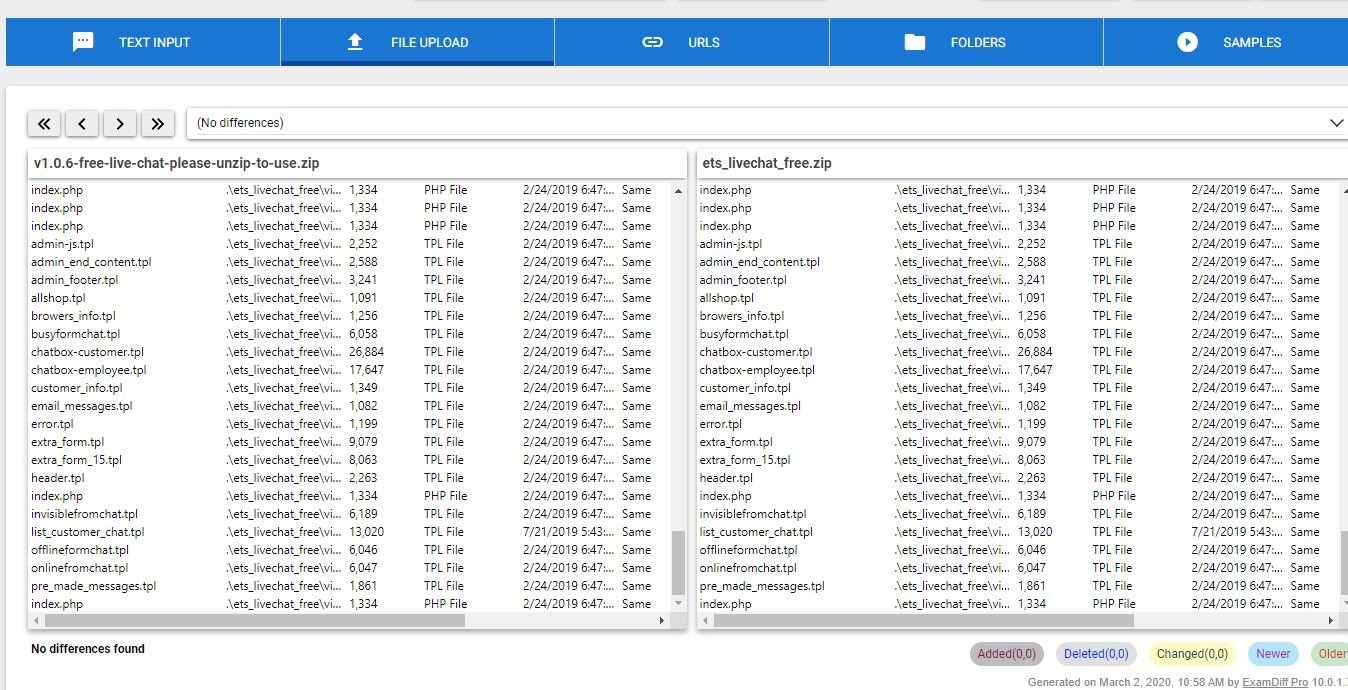
Task: Select browers_info.tpl in the left pane
Action: point(73,316)
